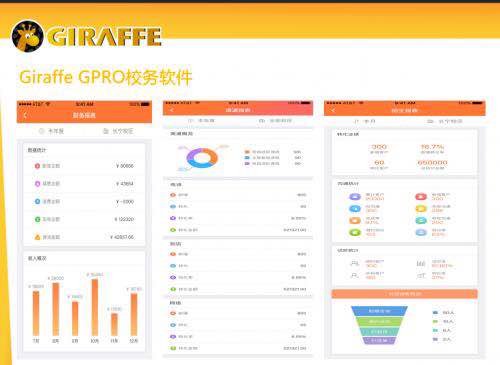Click the tallest bar in the bar chart
500x365 pixels.
[95, 307]
